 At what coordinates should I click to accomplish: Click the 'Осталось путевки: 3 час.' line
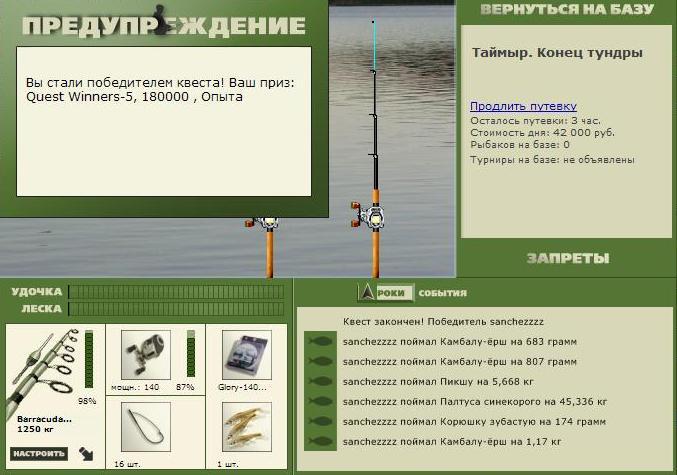[x=535, y=120]
